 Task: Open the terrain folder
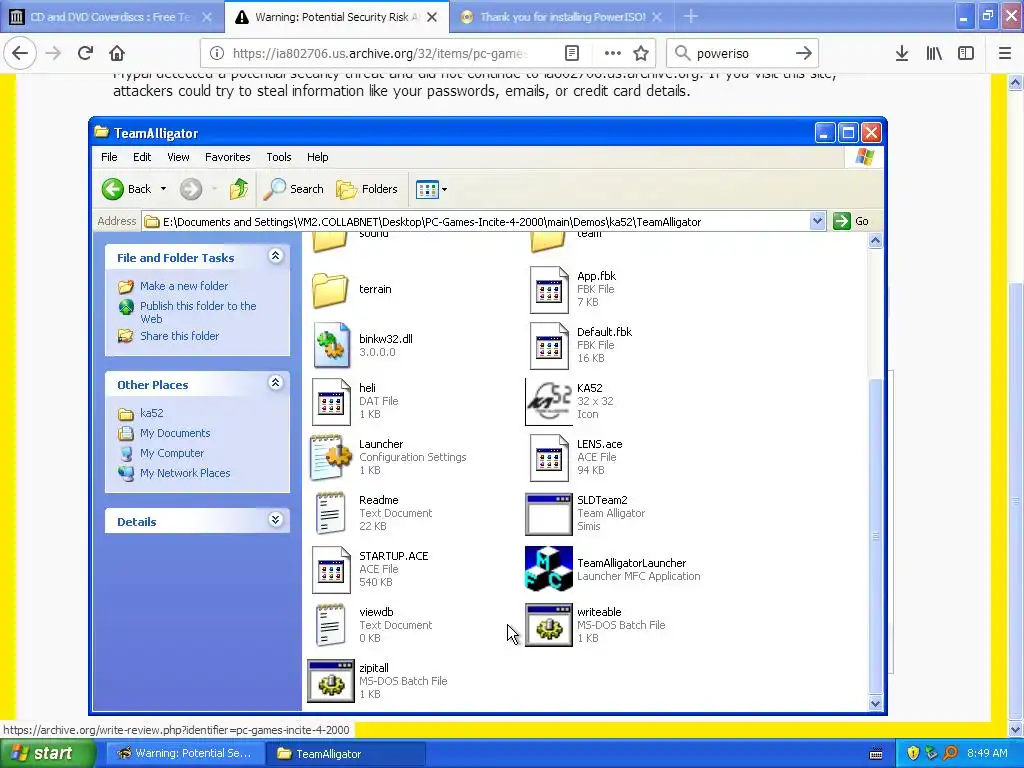330,289
